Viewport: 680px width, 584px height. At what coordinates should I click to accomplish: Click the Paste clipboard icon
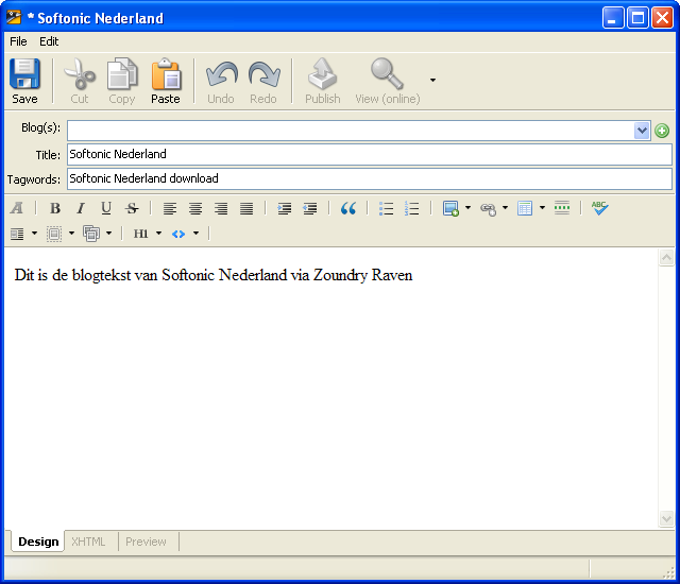pyautogui.click(x=166, y=74)
